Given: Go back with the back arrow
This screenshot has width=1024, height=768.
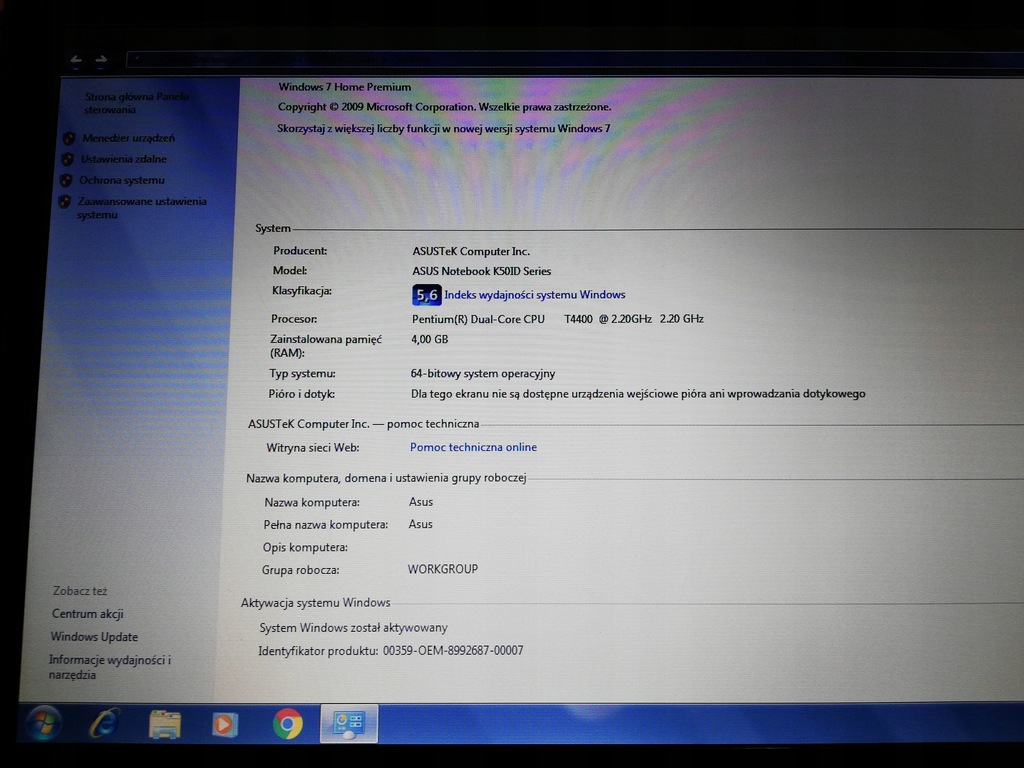Looking at the screenshot, I should coord(76,61).
